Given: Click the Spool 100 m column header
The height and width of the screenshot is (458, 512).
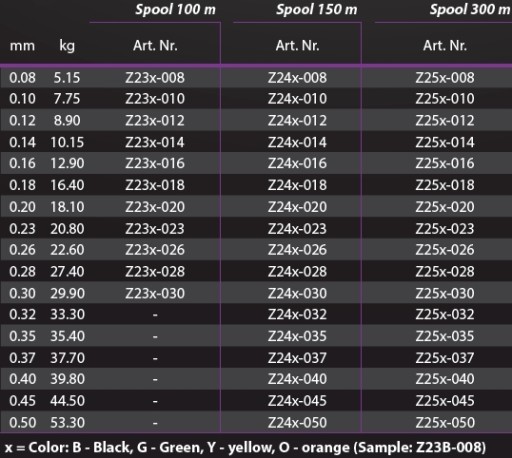Looking at the screenshot, I should click(x=175, y=10).
